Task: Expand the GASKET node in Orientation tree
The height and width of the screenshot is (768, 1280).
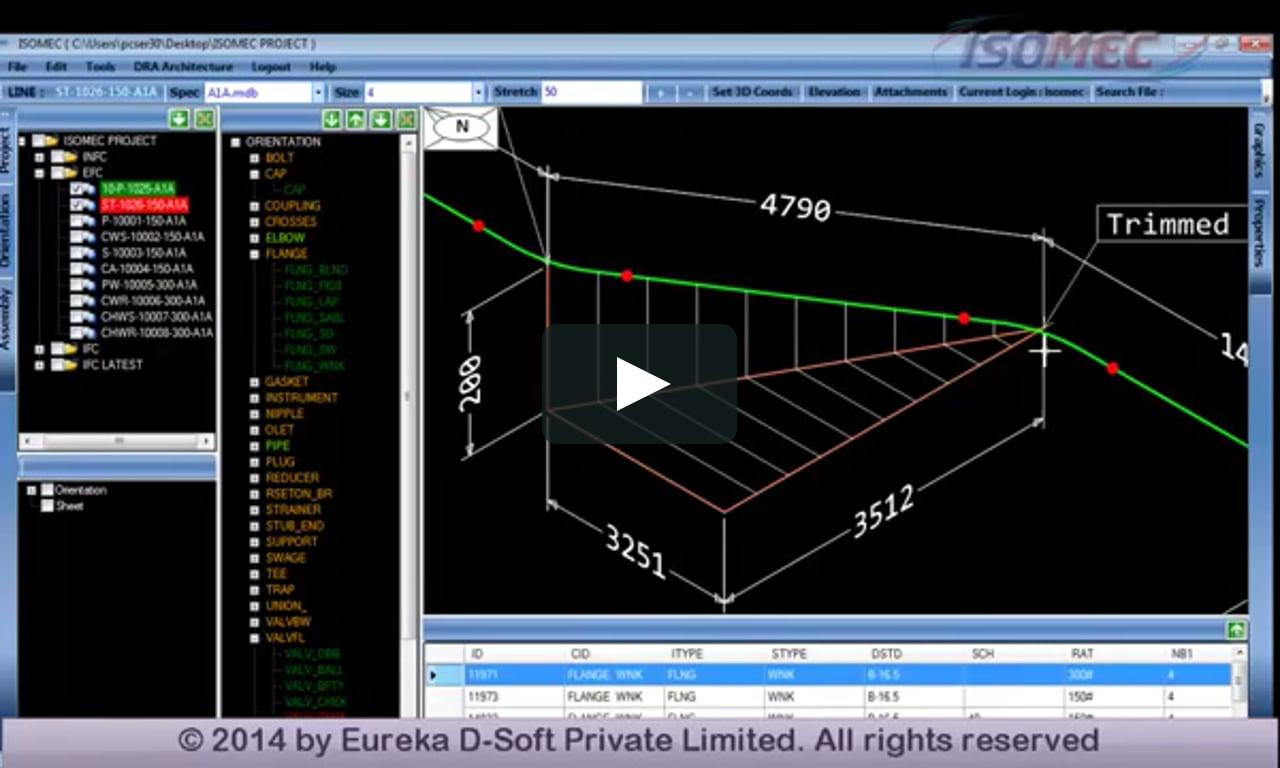Action: pyautogui.click(x=254, y=382)
